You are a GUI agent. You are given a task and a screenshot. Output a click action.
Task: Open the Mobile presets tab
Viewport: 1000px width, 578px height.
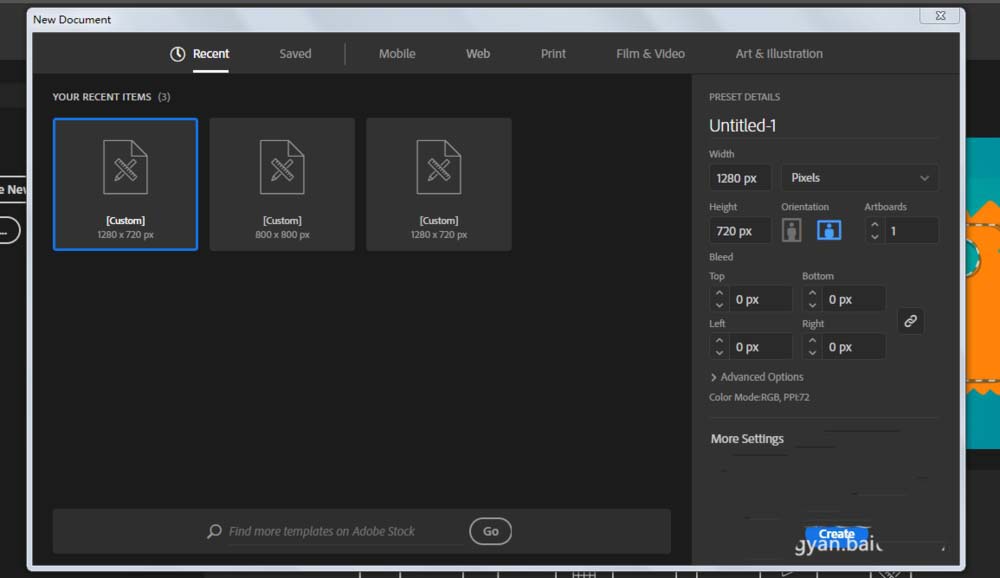coord(397,54)
